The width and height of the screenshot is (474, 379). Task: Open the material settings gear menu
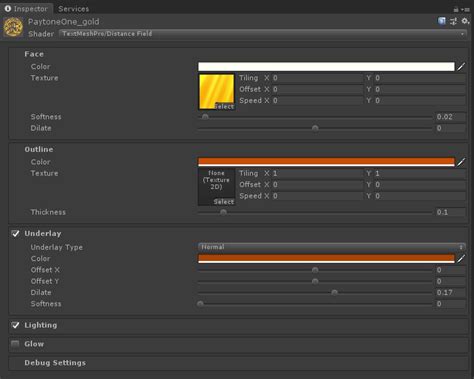[x=465, y=21]
